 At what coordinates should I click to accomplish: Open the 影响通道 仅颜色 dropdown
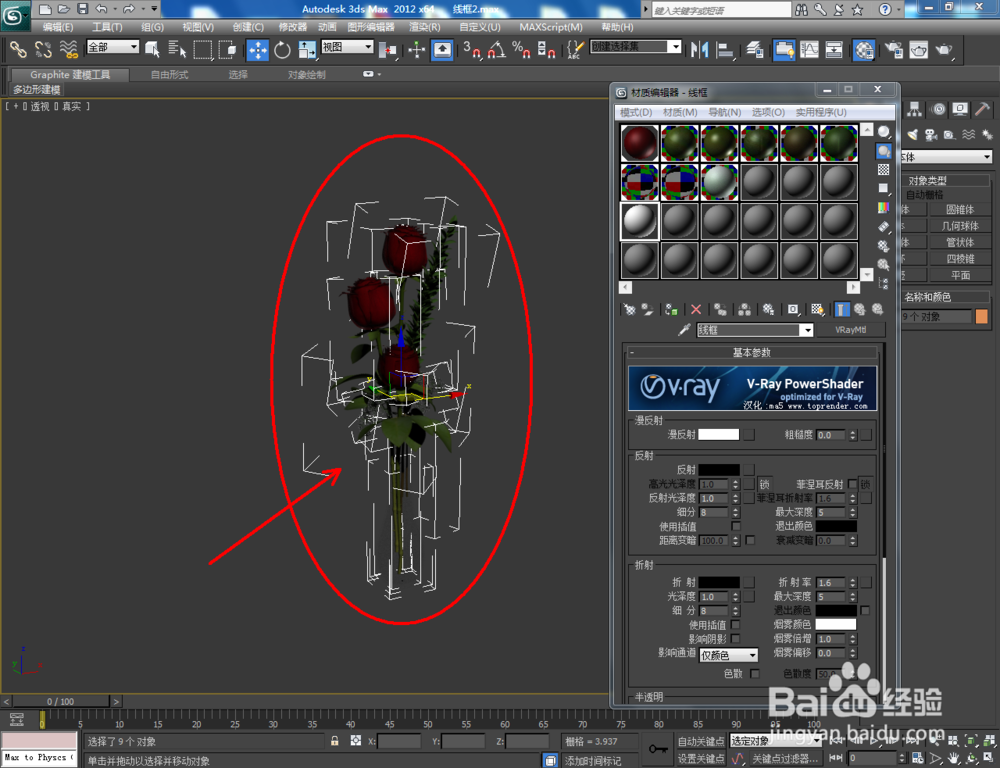[729, 655]
